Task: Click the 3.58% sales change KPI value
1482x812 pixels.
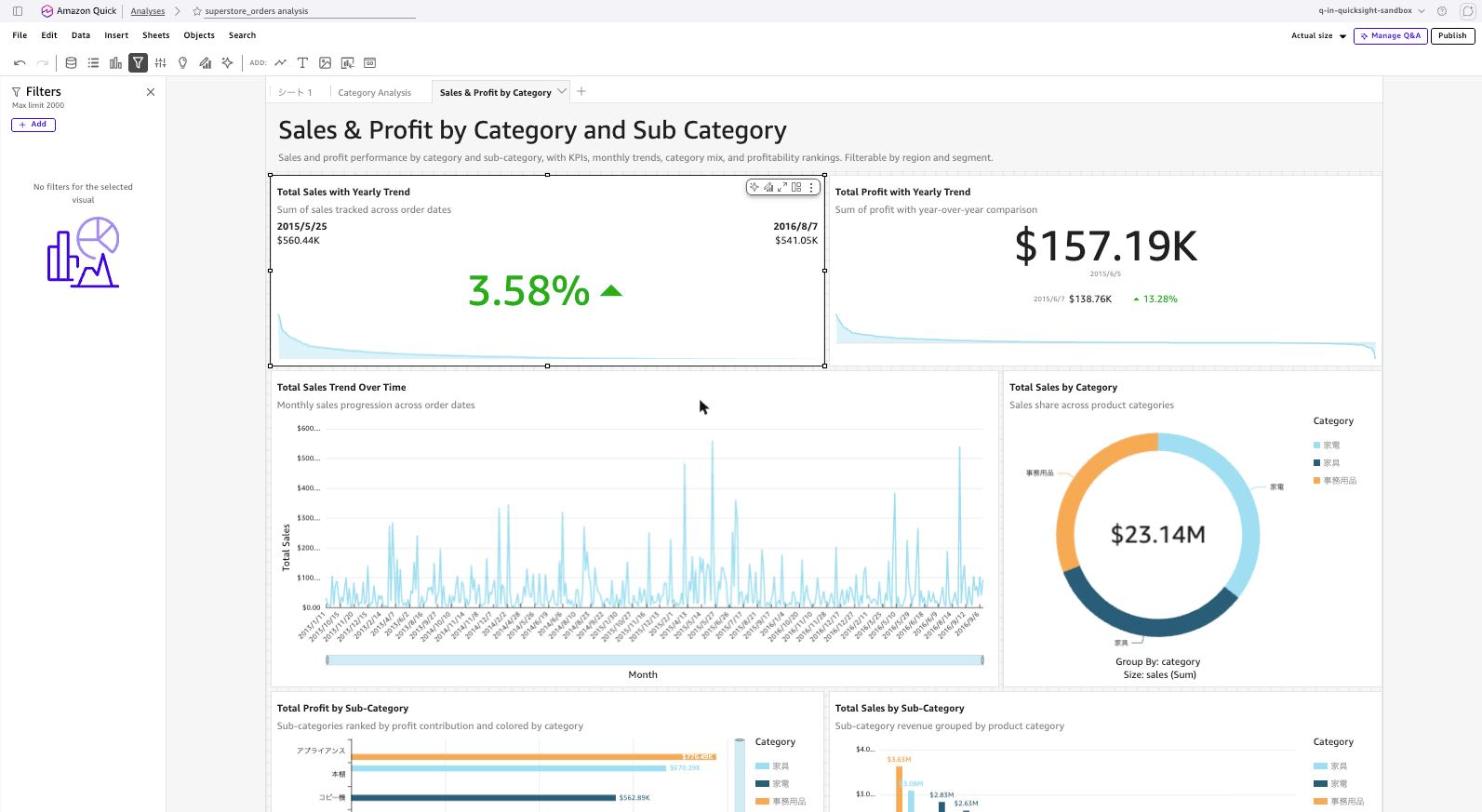Action: click(x=529, y=291)
